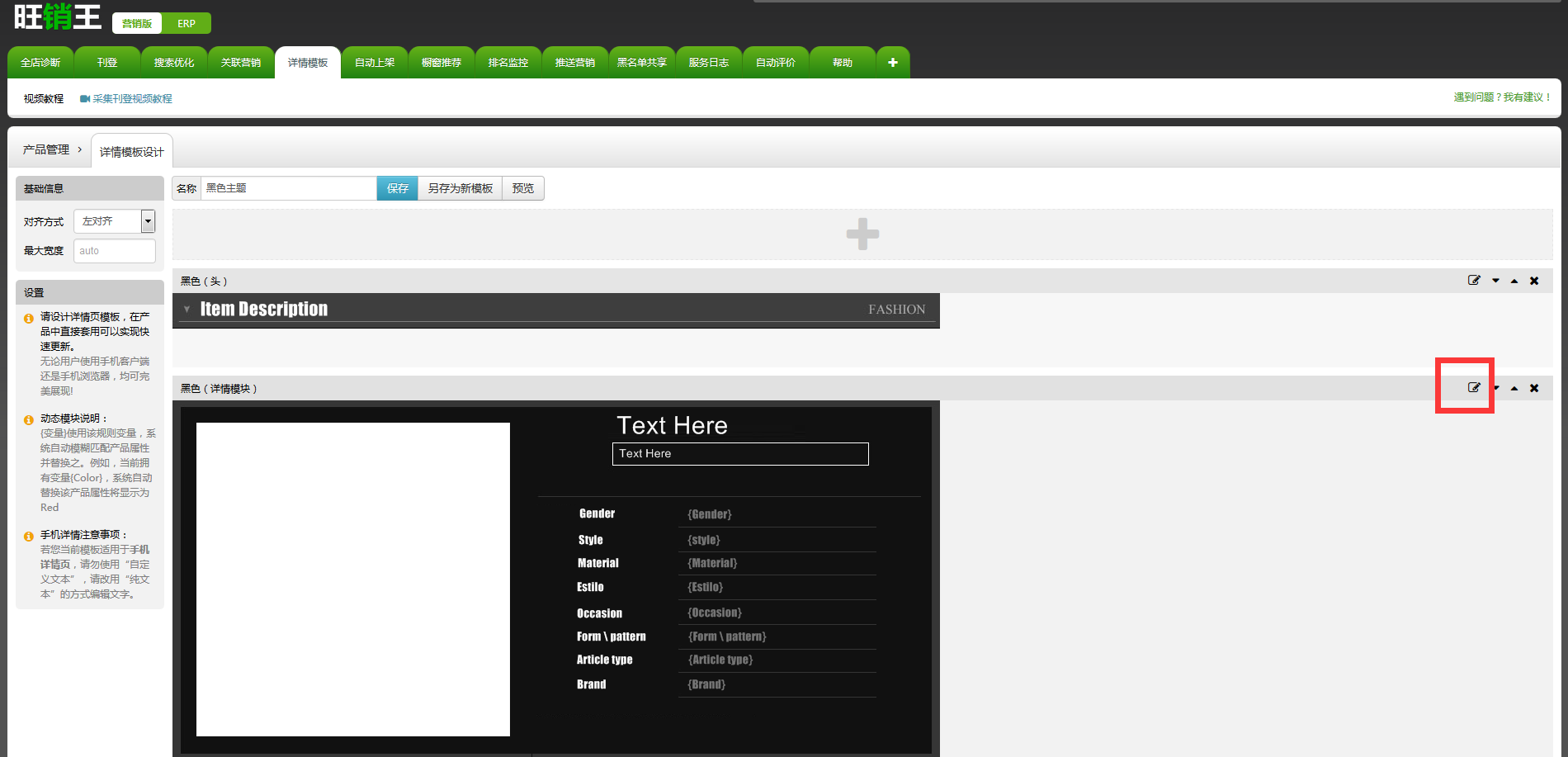
Task: Open the 黑名单共享 tab
Action: 642,63
